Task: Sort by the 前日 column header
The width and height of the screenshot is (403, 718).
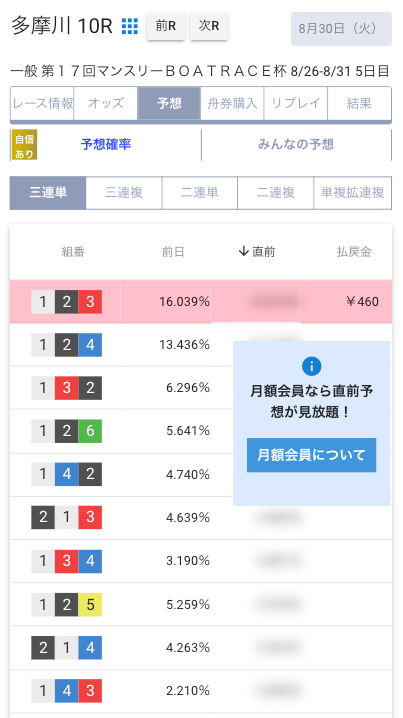Action: coord(173,251)
